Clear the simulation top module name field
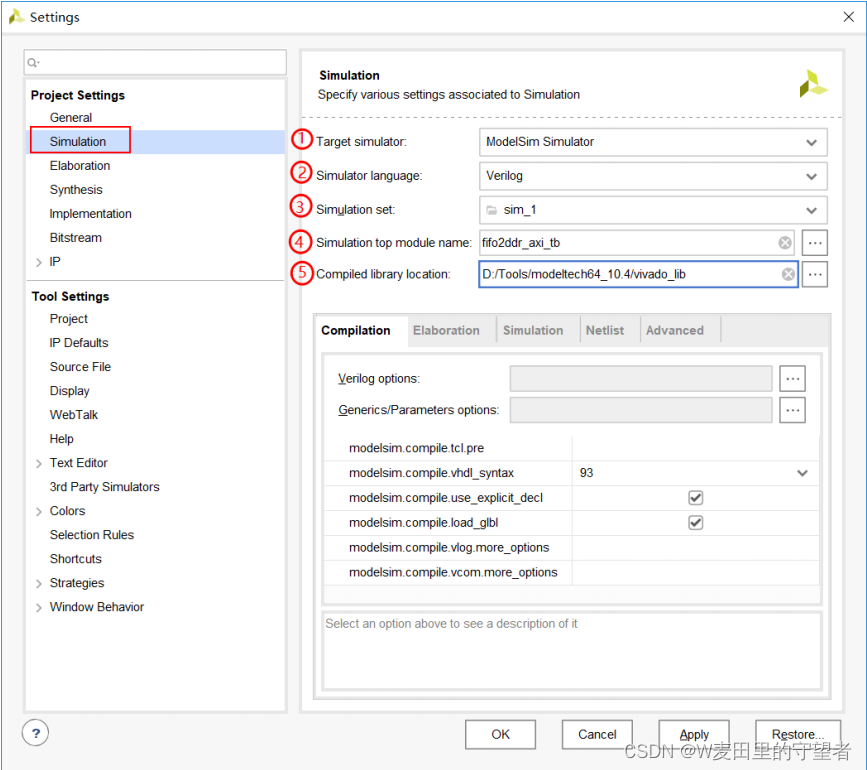 [x=785, y=243]
